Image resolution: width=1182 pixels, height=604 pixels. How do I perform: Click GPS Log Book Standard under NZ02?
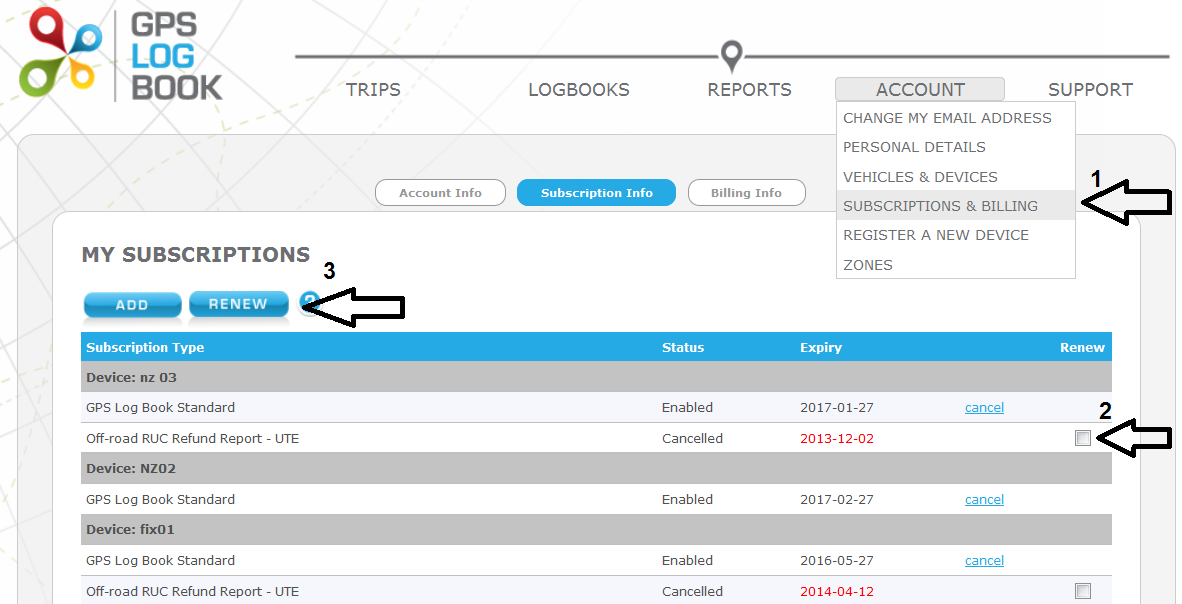[161, 499]
